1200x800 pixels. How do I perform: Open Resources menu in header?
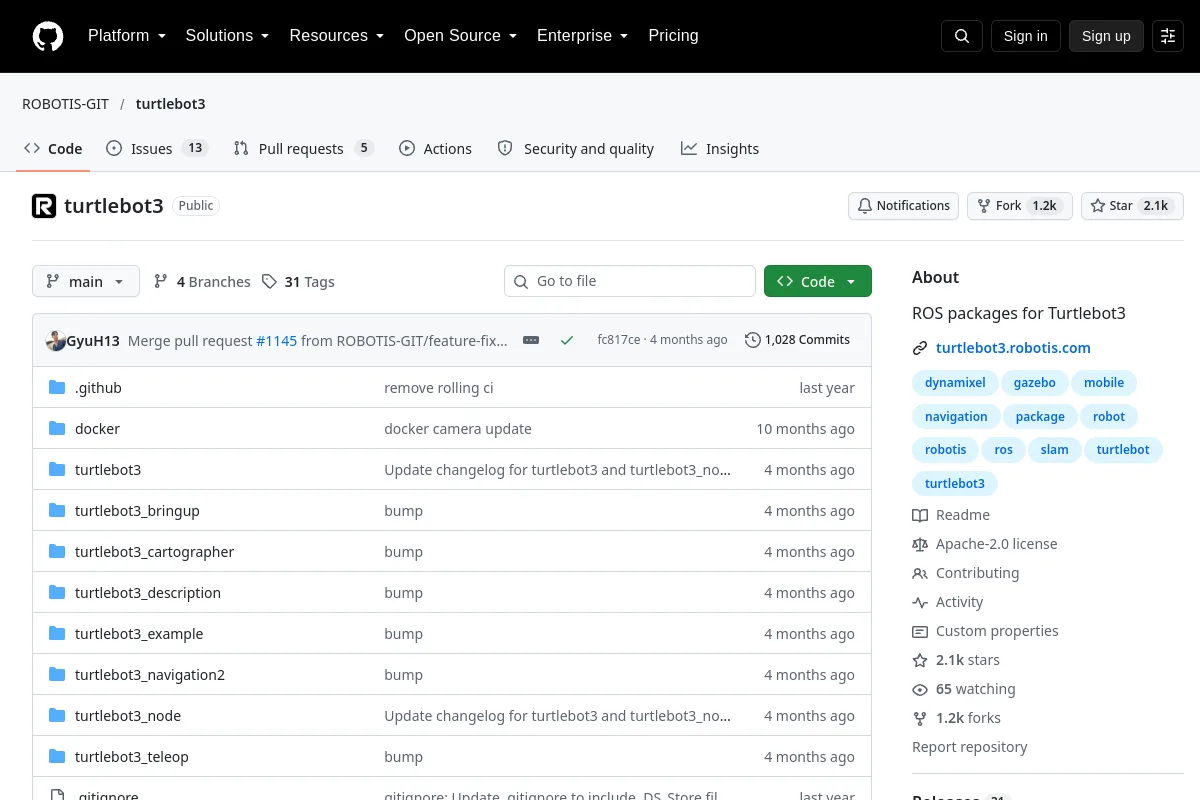336,36
